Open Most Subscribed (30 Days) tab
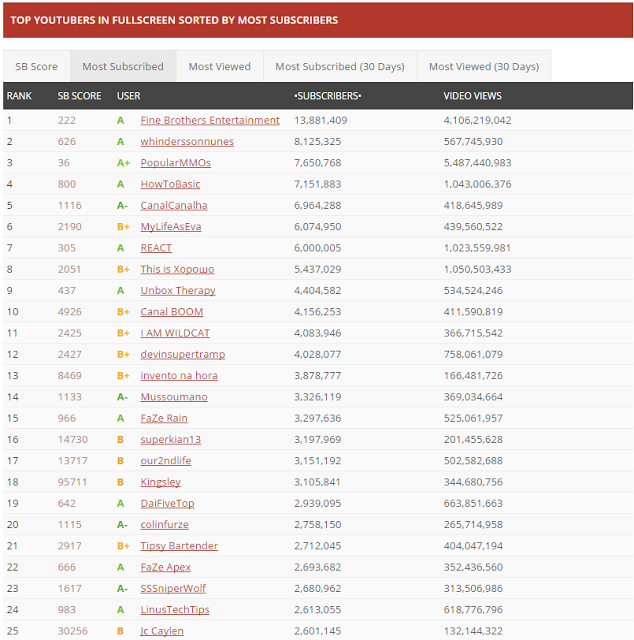The width and height of the screenshot is (634, 640). click(340, 66)
